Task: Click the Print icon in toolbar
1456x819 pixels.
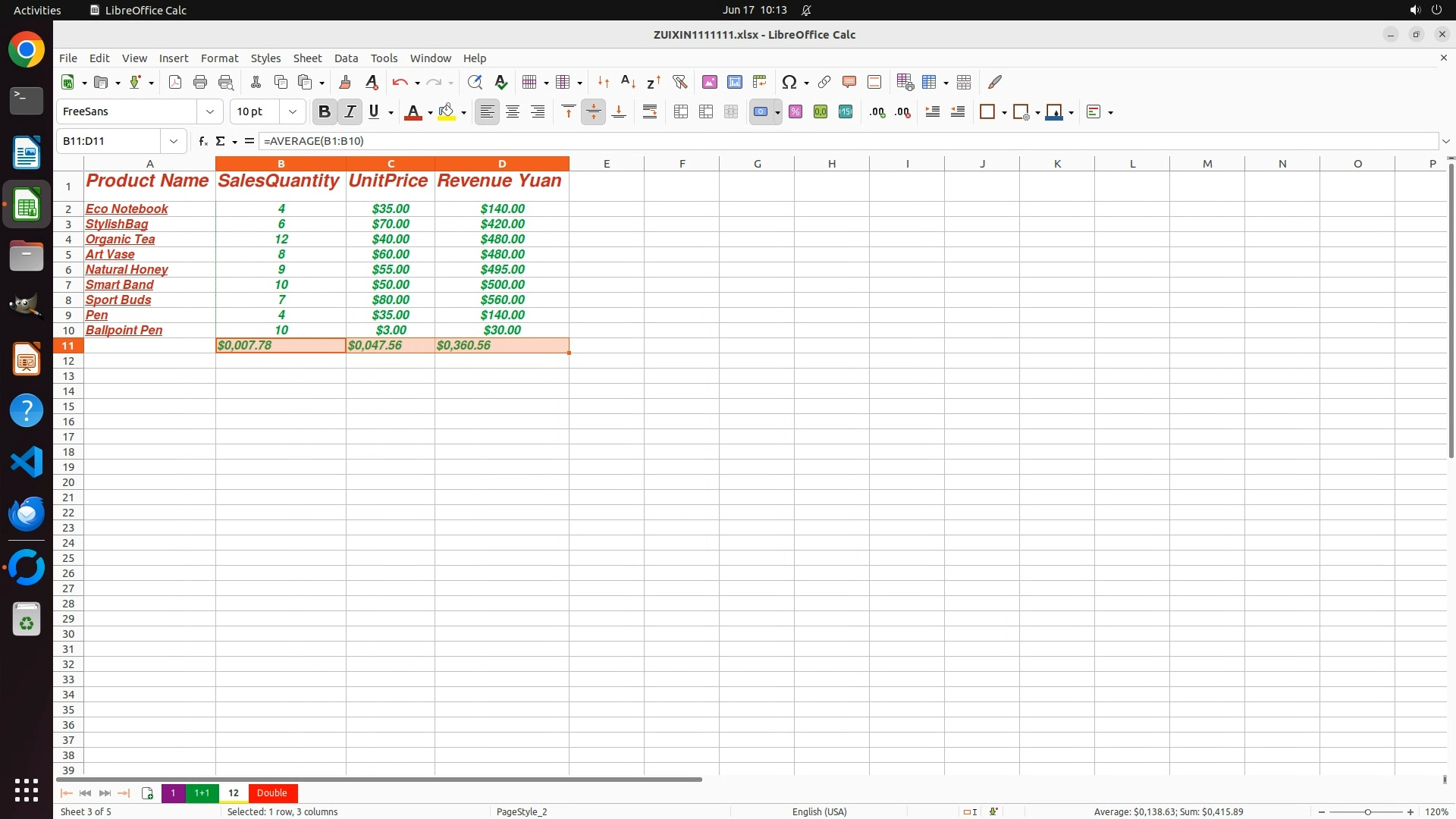Action: 200,82
